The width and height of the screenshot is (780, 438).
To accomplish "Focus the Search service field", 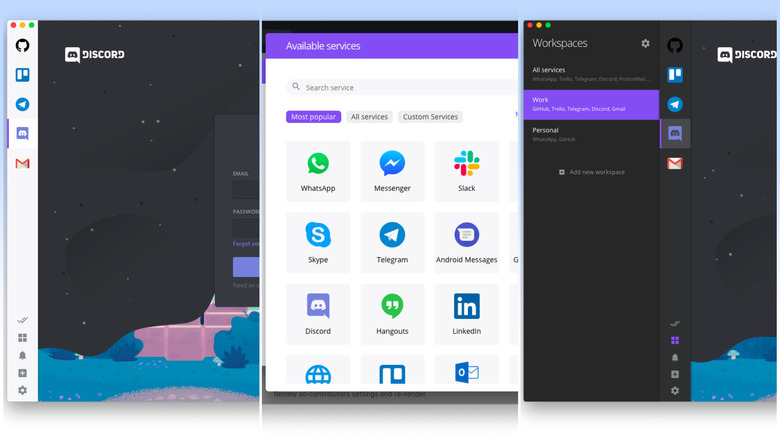I will (x=402, y=87).
